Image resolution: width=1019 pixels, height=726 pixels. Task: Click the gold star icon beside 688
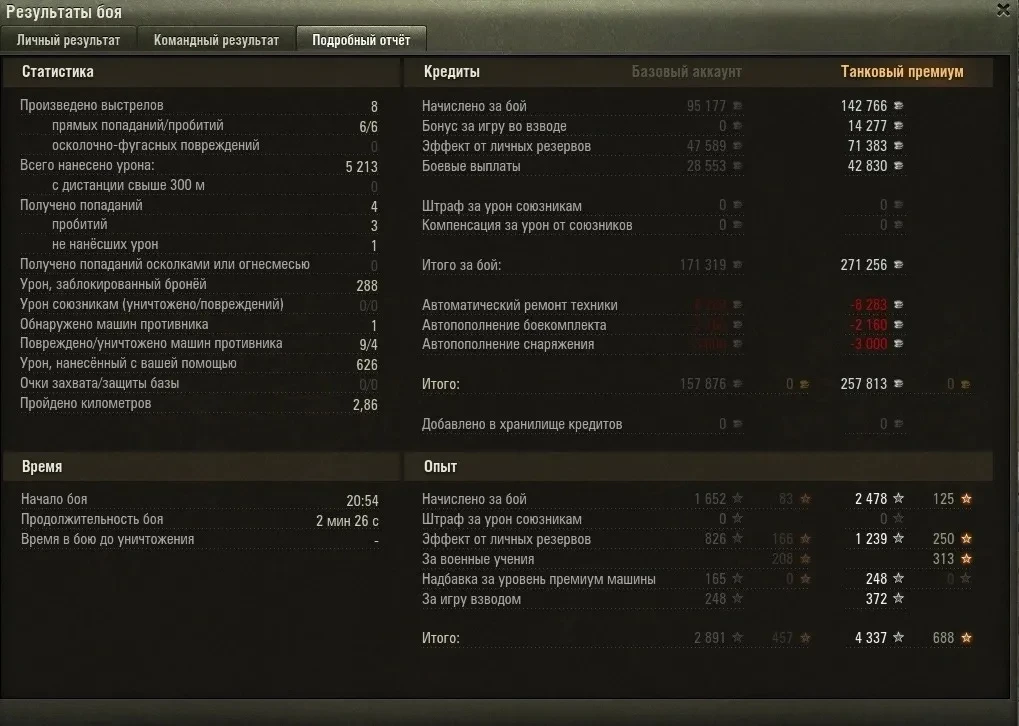coord(966,638)
